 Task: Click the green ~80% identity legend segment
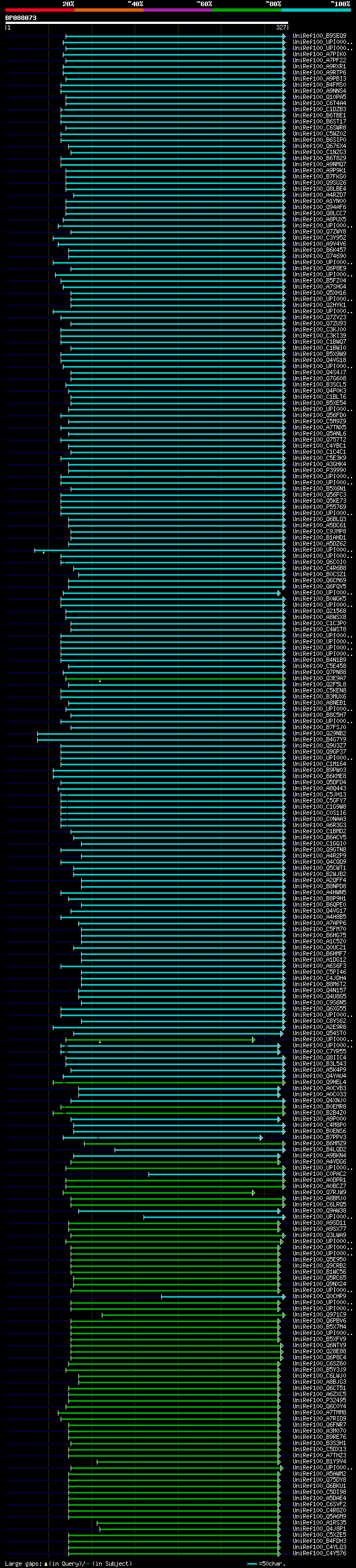247,10
